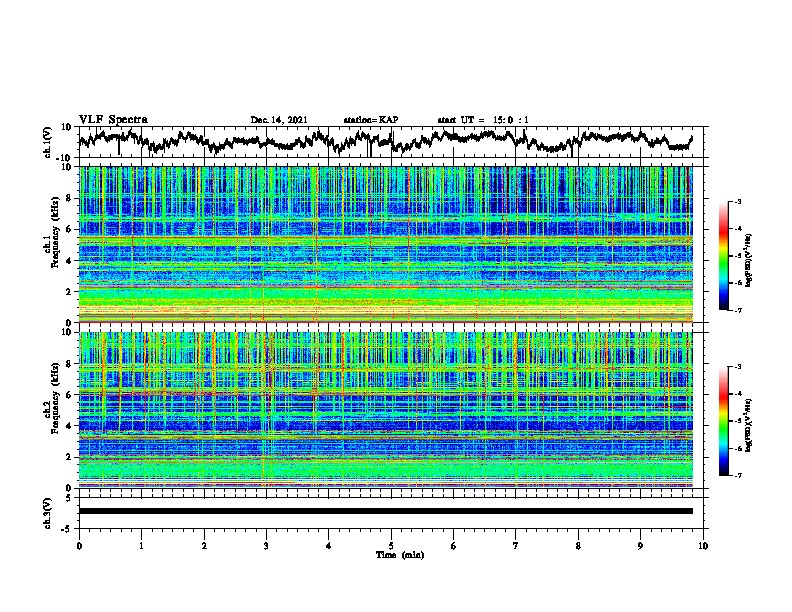Click the "Time (min)" axis label

tap(400, 555)
